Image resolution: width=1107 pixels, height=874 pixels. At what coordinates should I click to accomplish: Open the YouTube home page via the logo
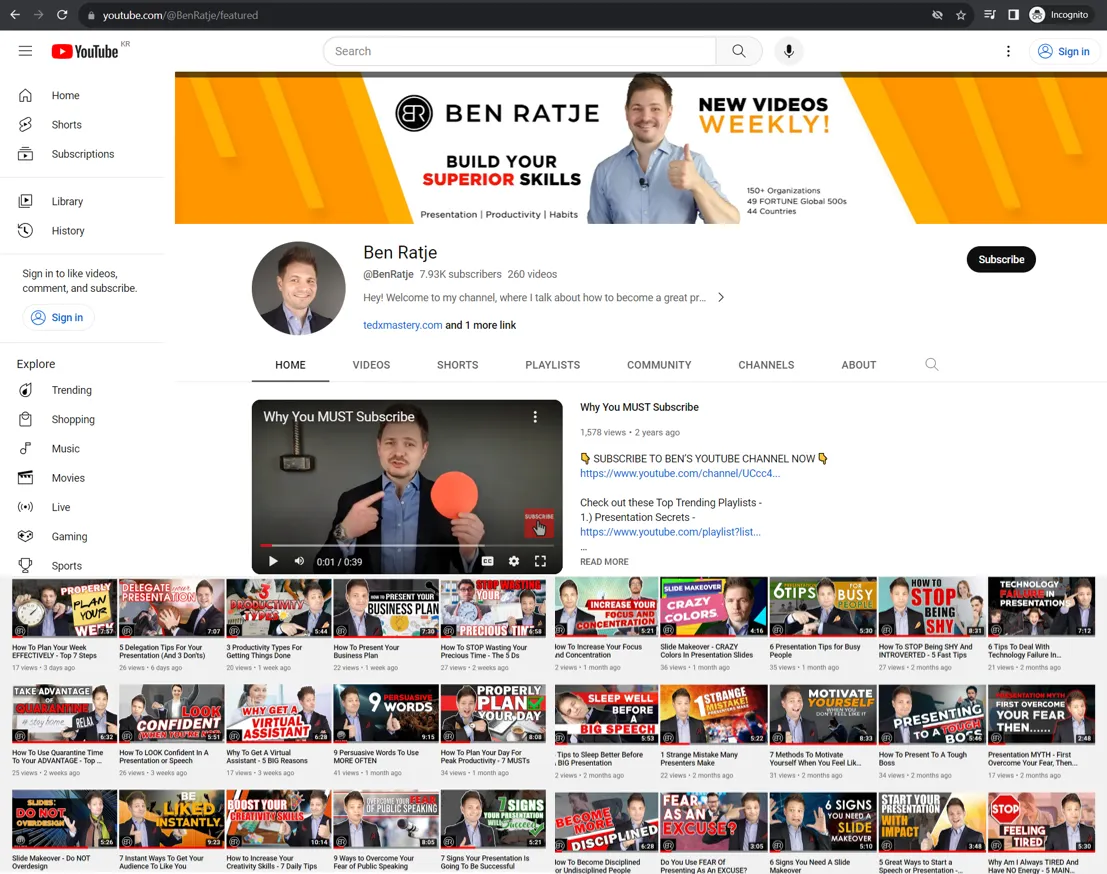coord(85,51)
